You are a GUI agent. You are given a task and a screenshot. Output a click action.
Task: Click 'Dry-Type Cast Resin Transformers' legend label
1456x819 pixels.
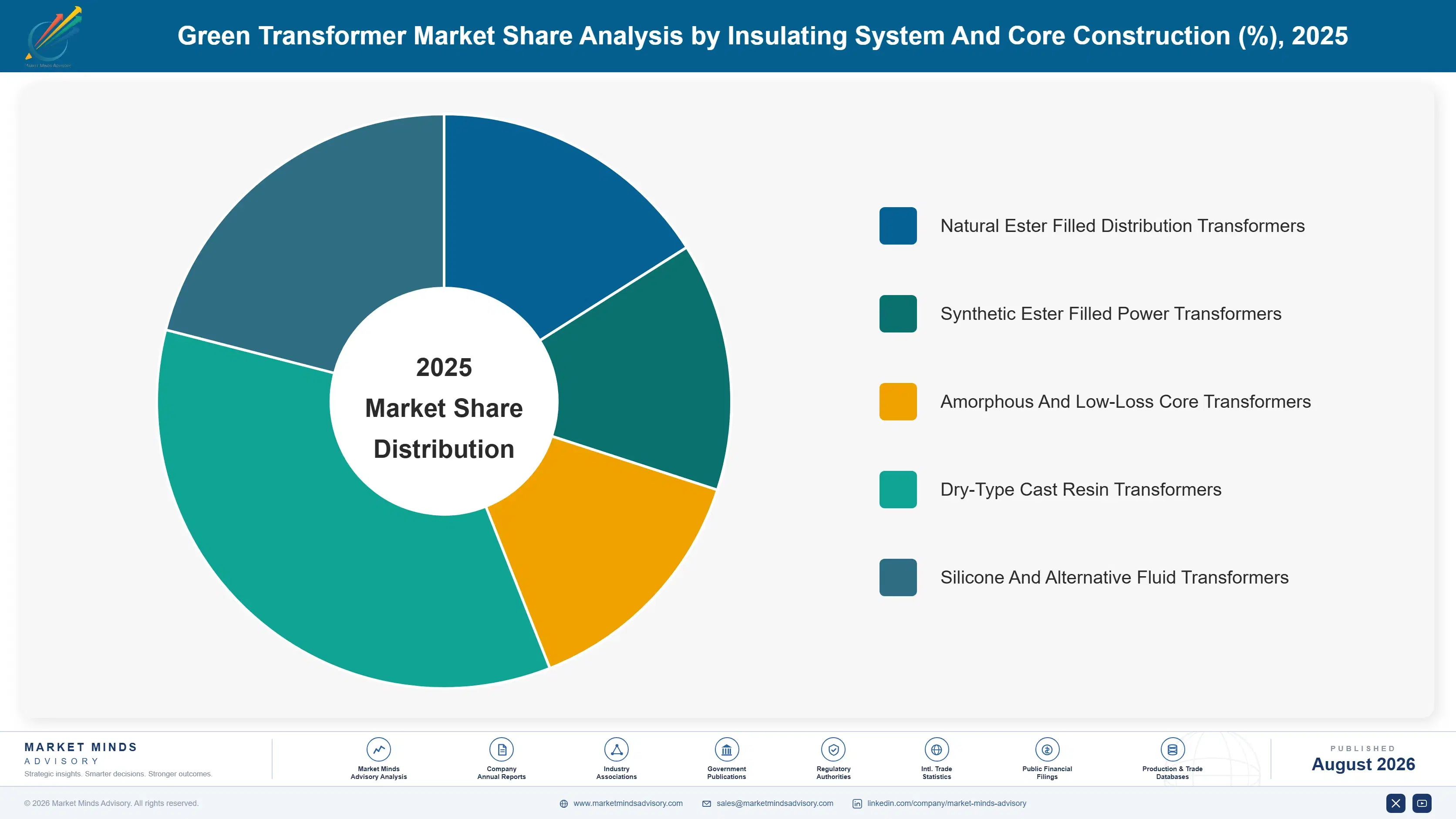tap(1081, 490)
